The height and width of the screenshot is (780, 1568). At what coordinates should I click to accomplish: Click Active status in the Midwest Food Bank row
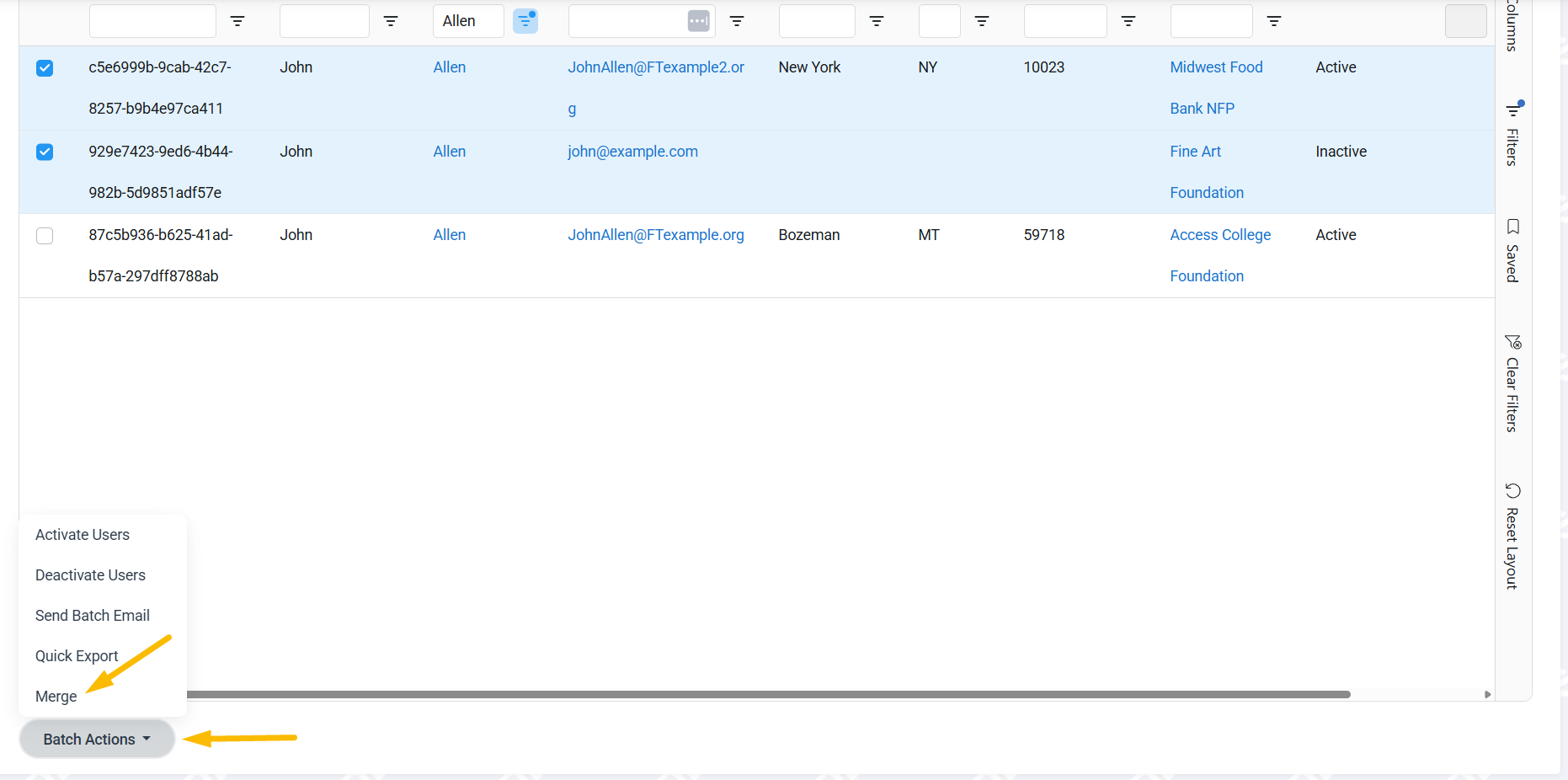pos(1336,67)
